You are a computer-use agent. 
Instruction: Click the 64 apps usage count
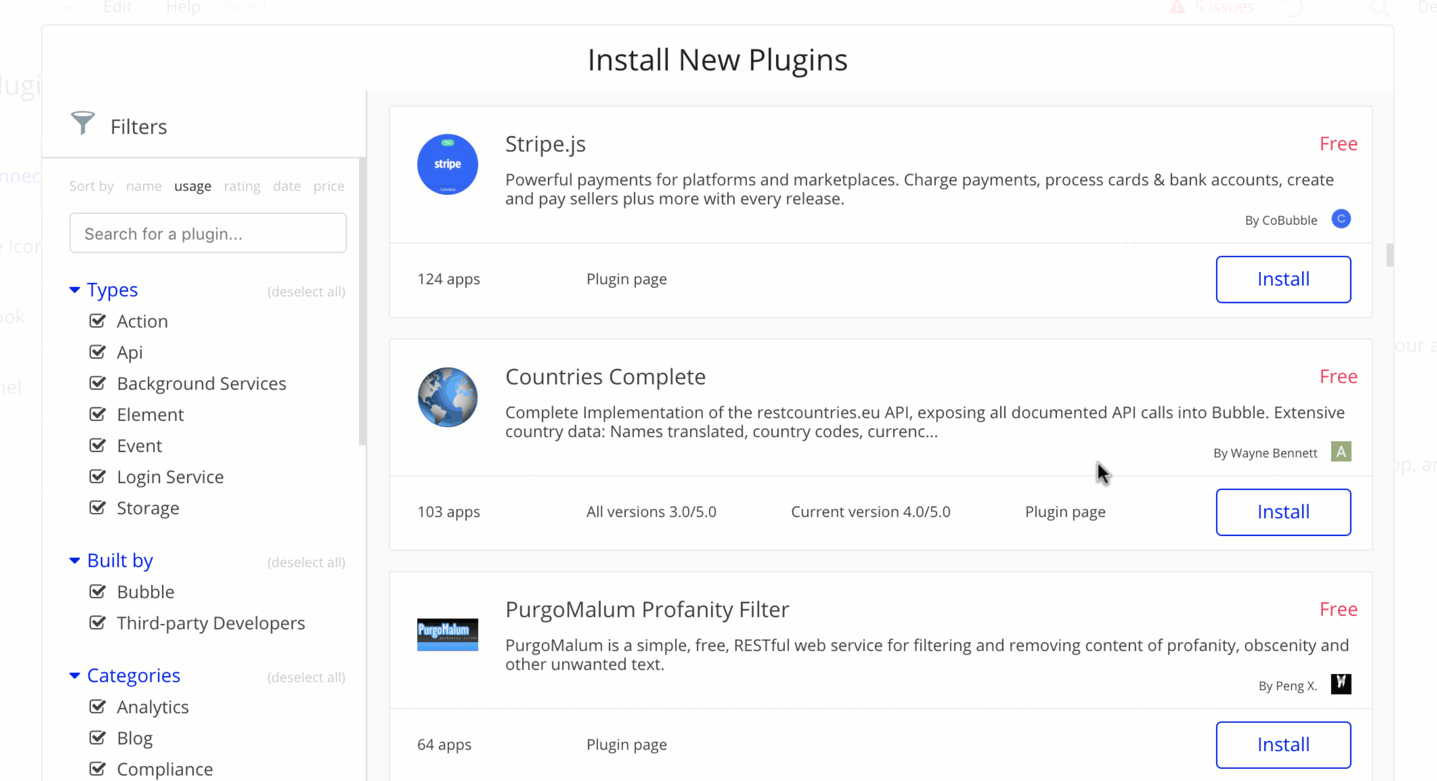click(444, 745)
